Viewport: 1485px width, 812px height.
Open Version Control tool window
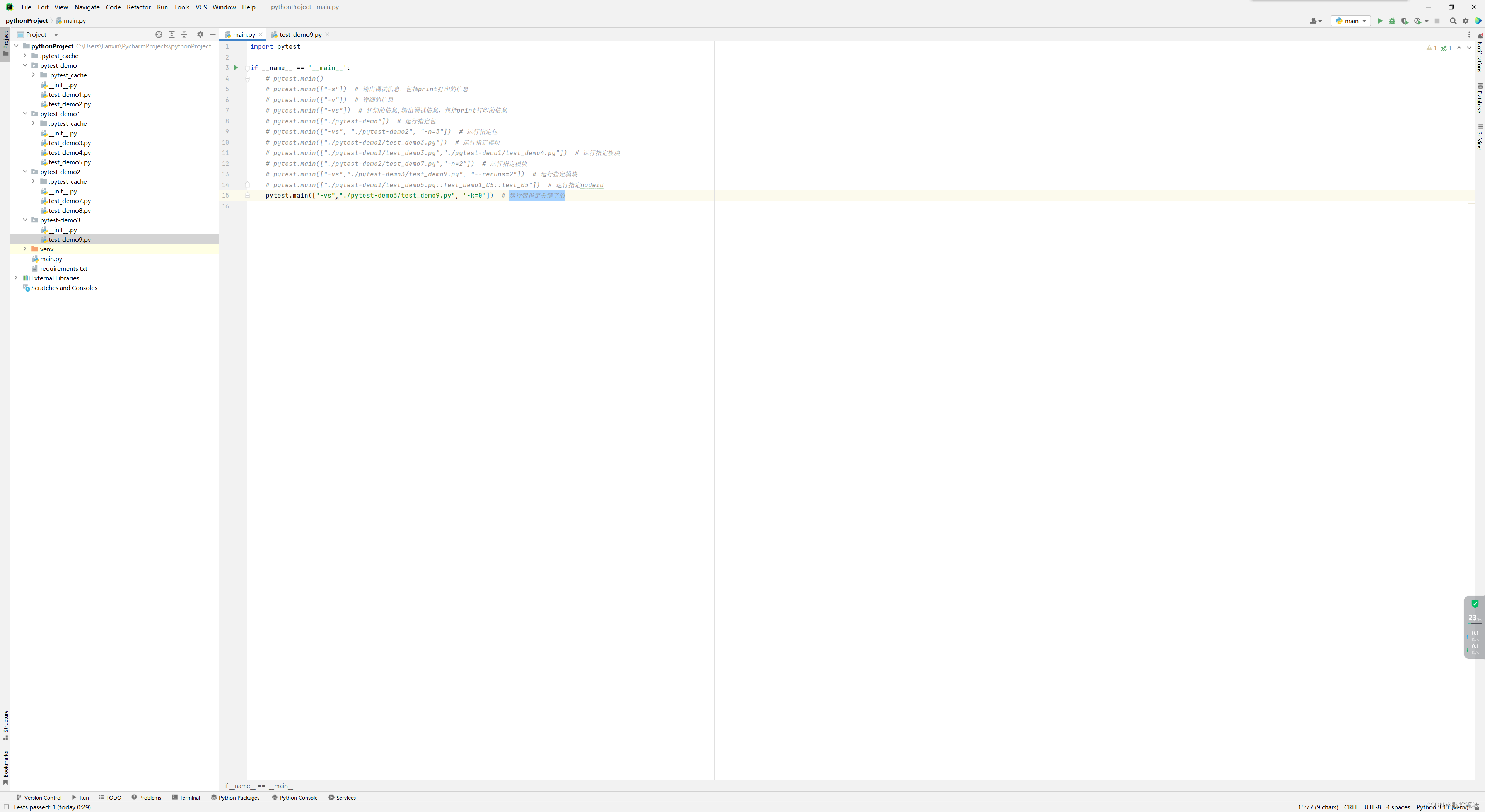pyautogui.click(x=39, y=798)
